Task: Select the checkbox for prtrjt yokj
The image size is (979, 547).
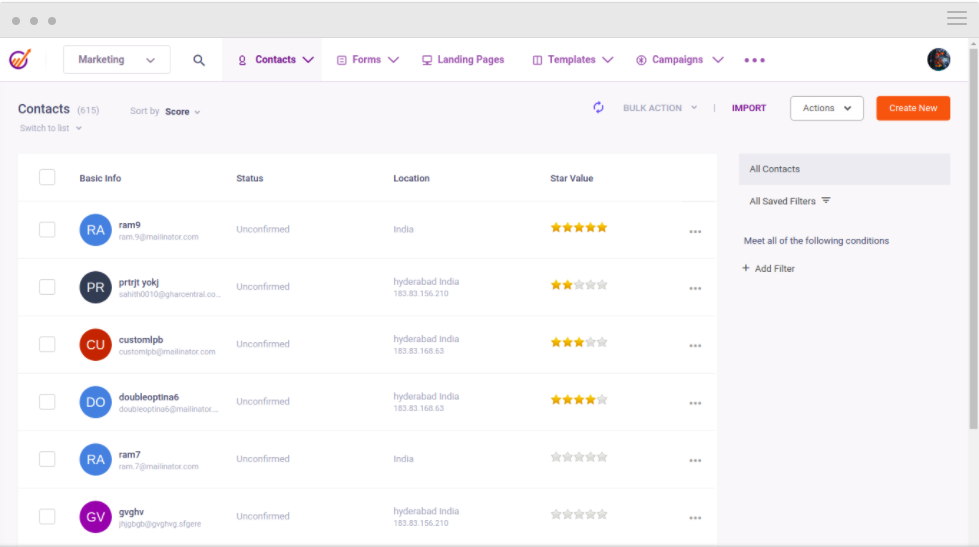Action: point(47,287)
